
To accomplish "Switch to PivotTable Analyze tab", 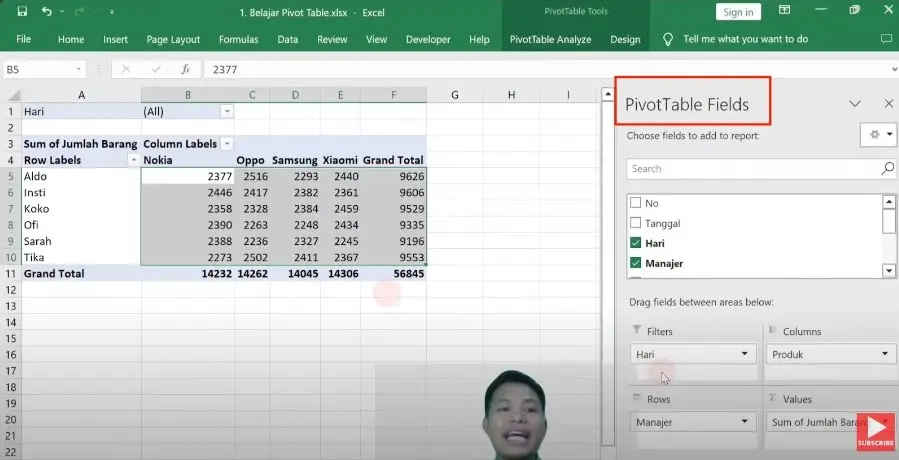I will click(550, 40).
